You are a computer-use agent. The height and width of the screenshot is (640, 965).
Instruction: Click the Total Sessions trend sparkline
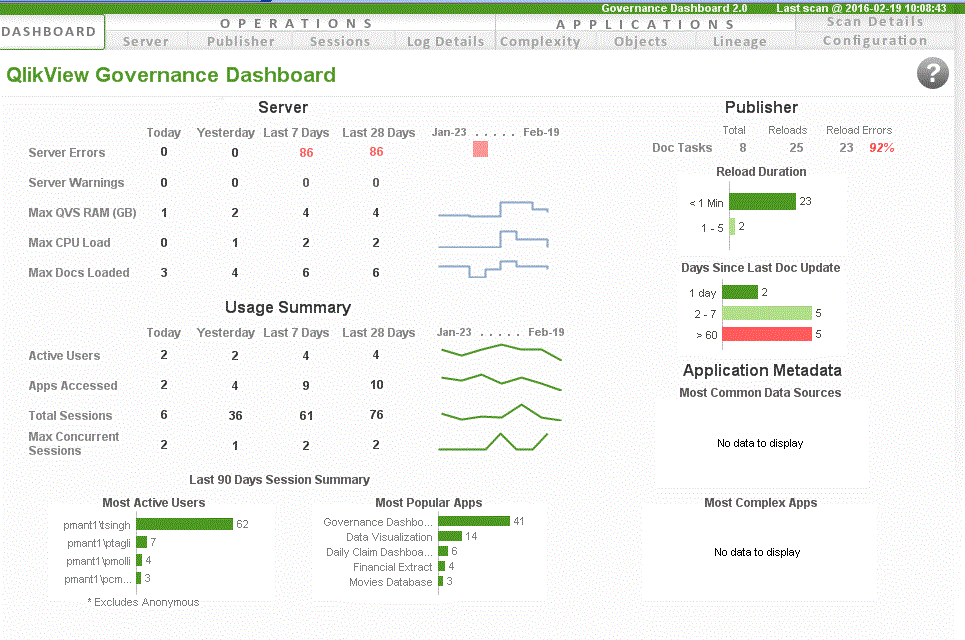click(x=501, y=412)
